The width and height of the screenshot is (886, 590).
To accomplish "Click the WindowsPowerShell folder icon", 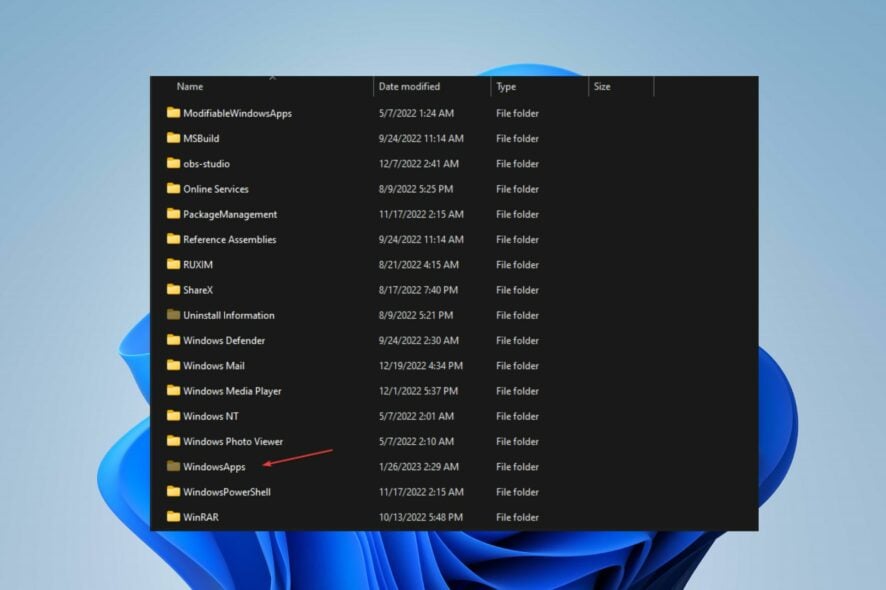I will (x=173, y=491).
